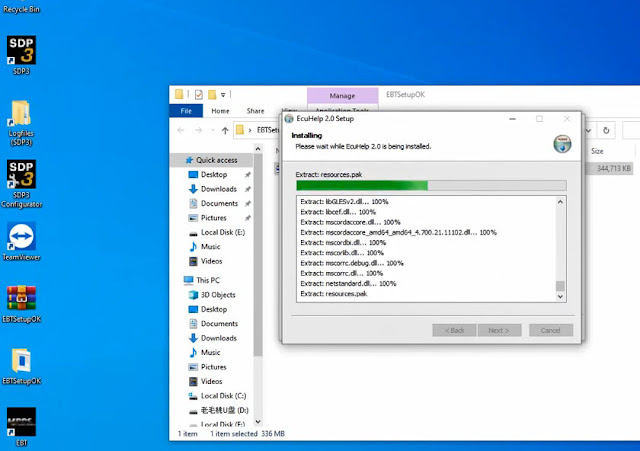Click the Properties icon in quick access toolbar
Screen dimensions: 640x451
point(199,95)
